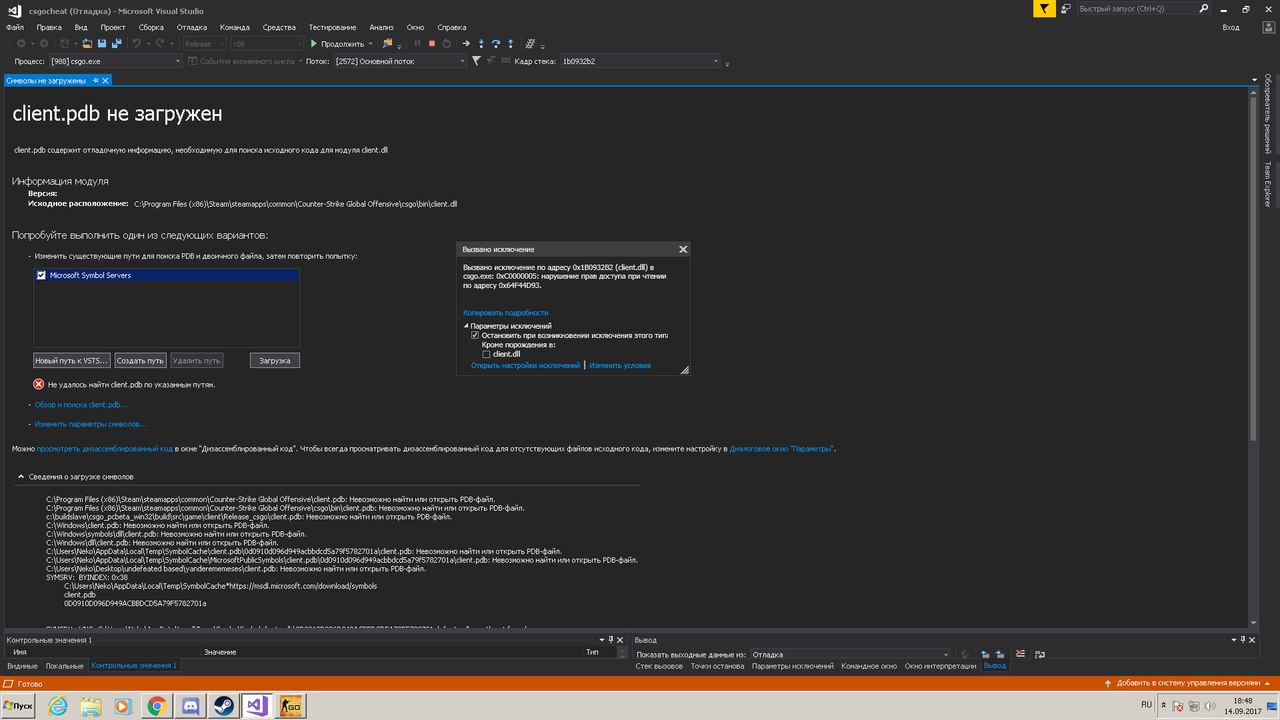Open the Отладка menu
The image size is (1280, 720).
(191, 27)
